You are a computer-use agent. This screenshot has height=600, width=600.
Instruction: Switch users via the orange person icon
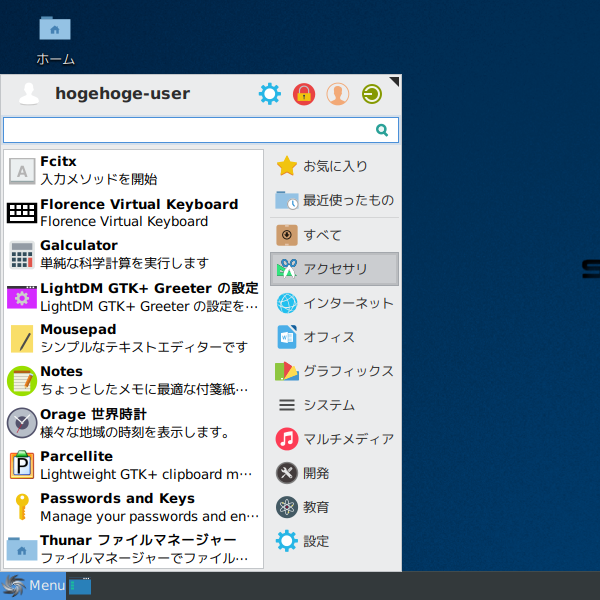(338, 94)
